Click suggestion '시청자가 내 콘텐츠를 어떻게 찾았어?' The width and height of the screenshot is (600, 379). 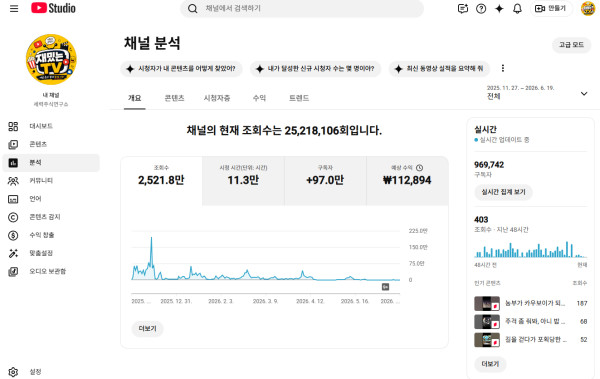point(181,69)
